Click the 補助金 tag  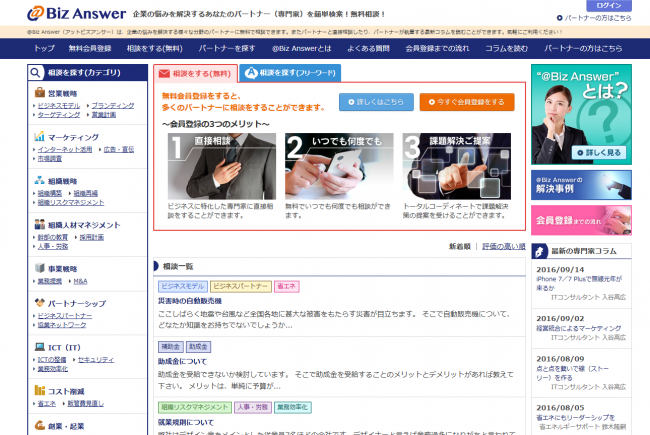[x=170, y=347]
